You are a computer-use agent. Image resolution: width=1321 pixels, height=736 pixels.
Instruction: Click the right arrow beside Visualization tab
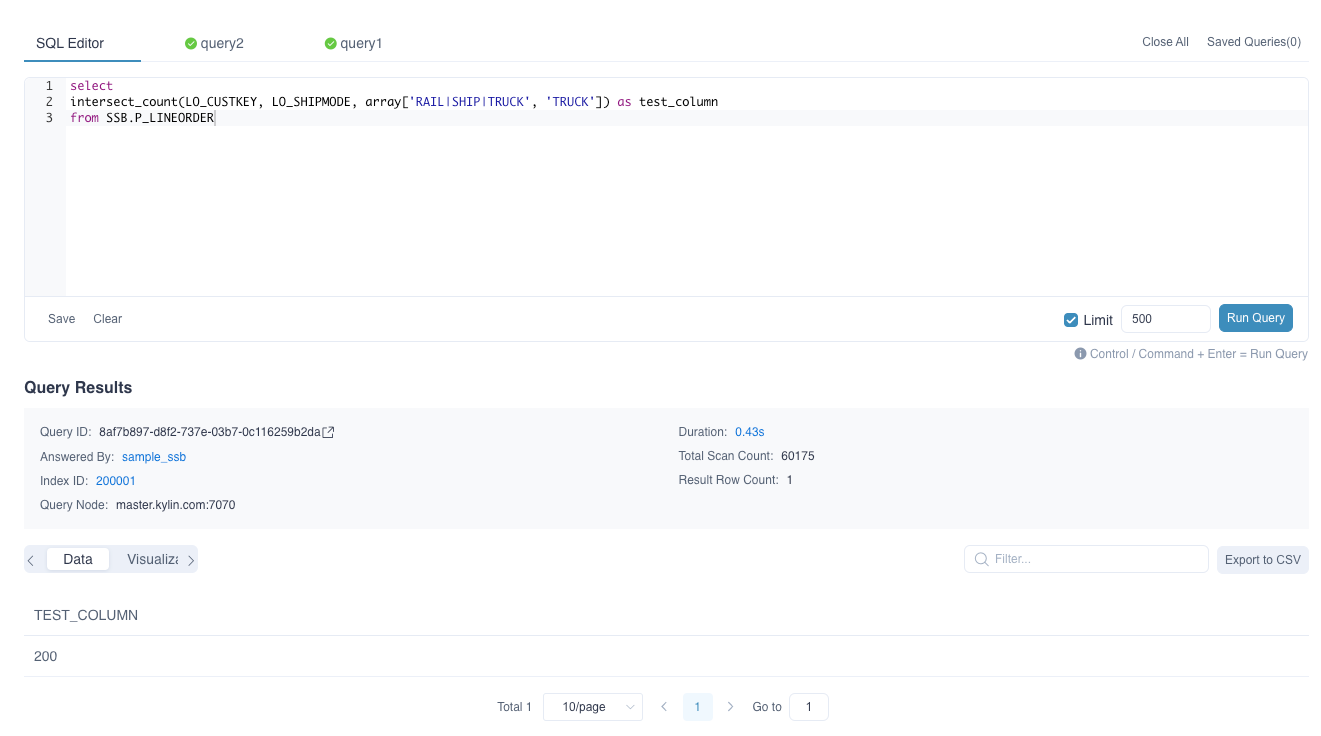(x=191, y=560)
